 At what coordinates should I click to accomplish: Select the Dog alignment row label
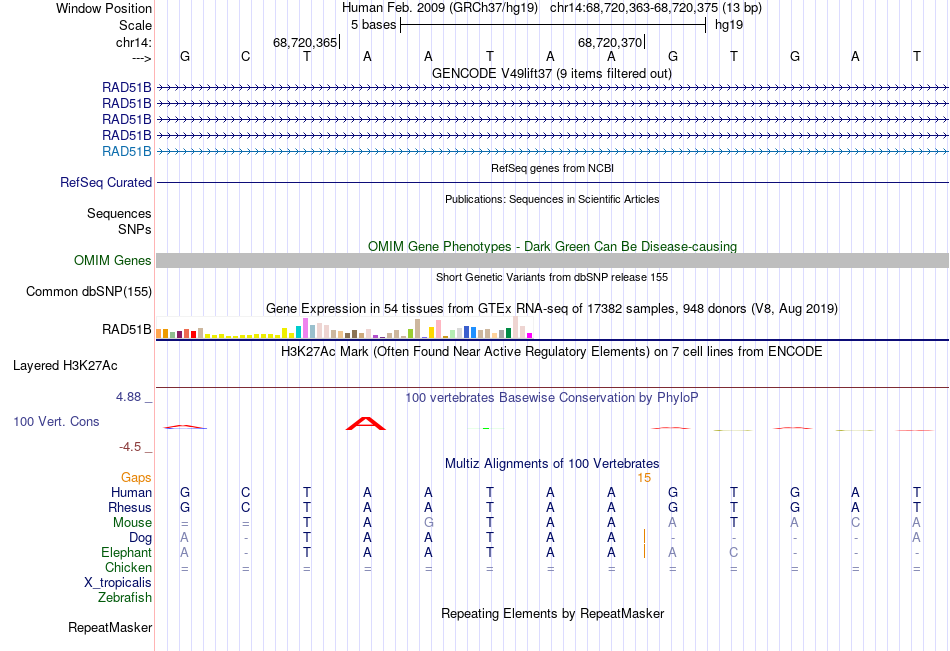tap(140, 538)
